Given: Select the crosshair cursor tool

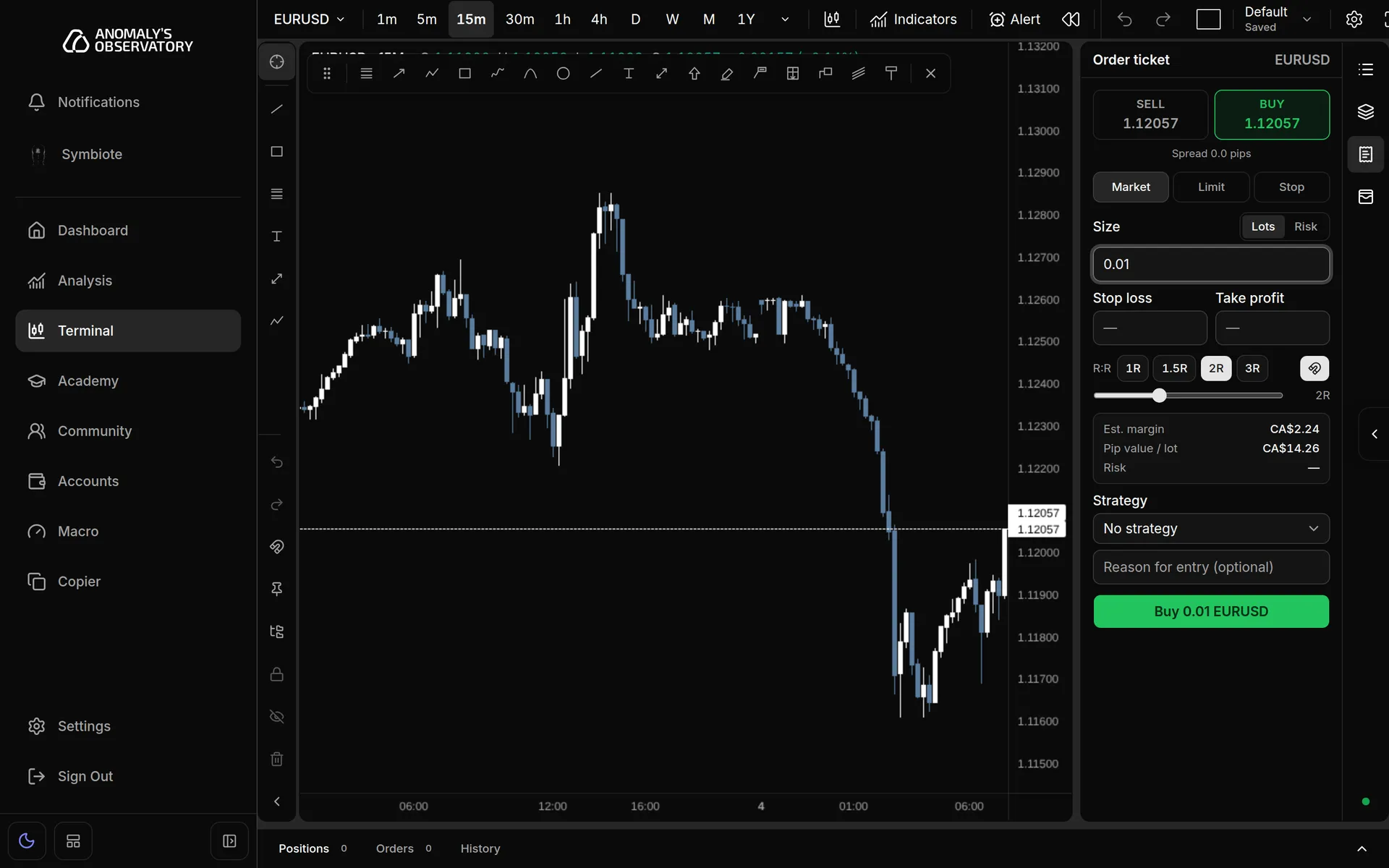Looking at the screenshot, I should [x=276, y=62].
